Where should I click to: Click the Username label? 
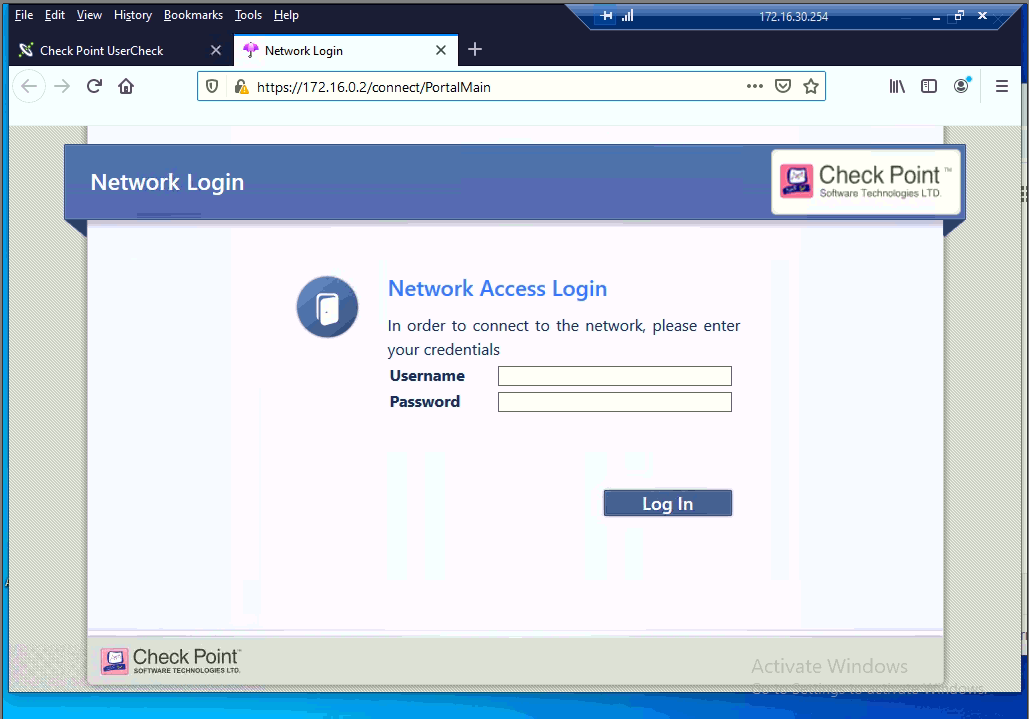[427, 376]
